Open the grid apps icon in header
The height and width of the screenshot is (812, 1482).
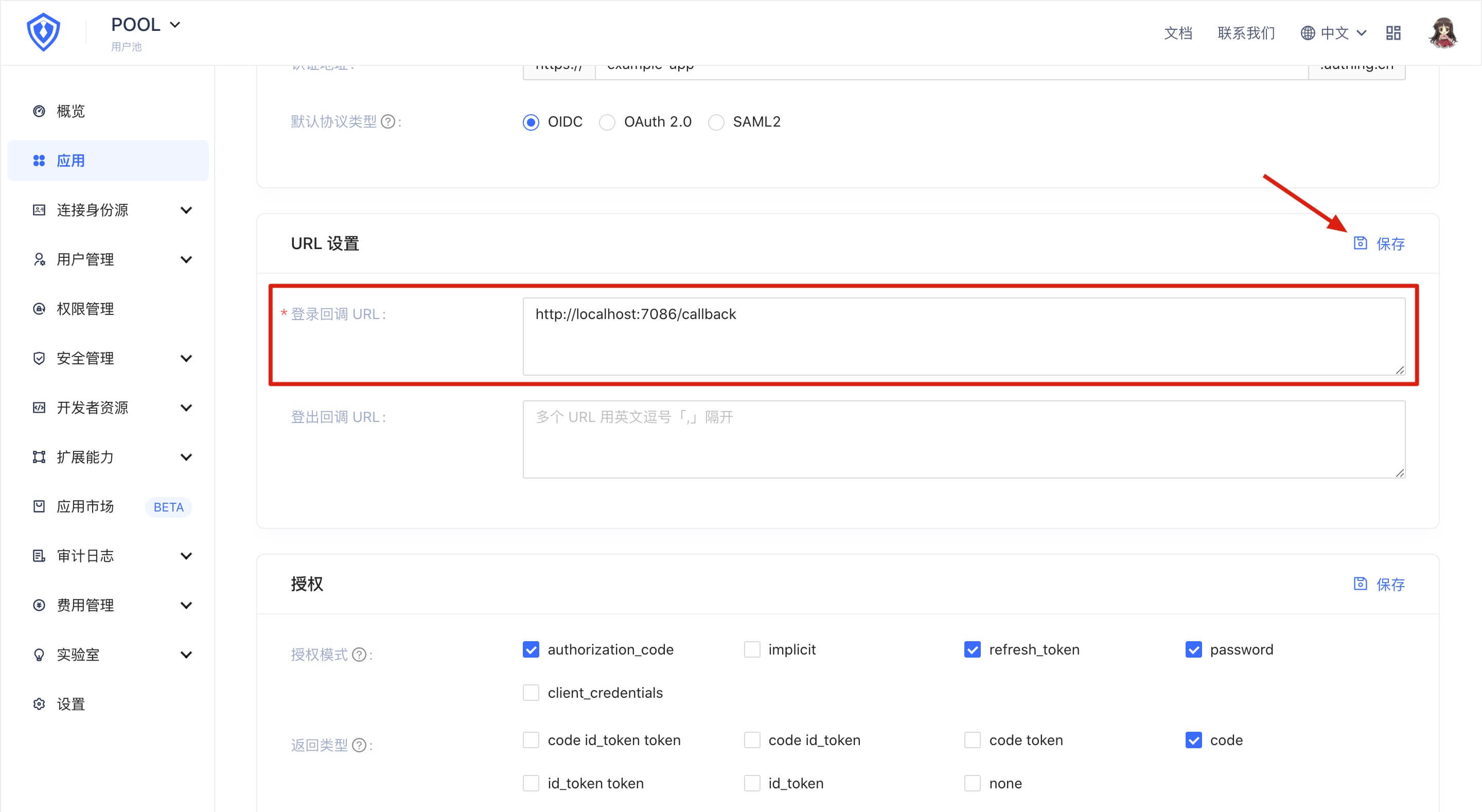tap(1393, 33)
